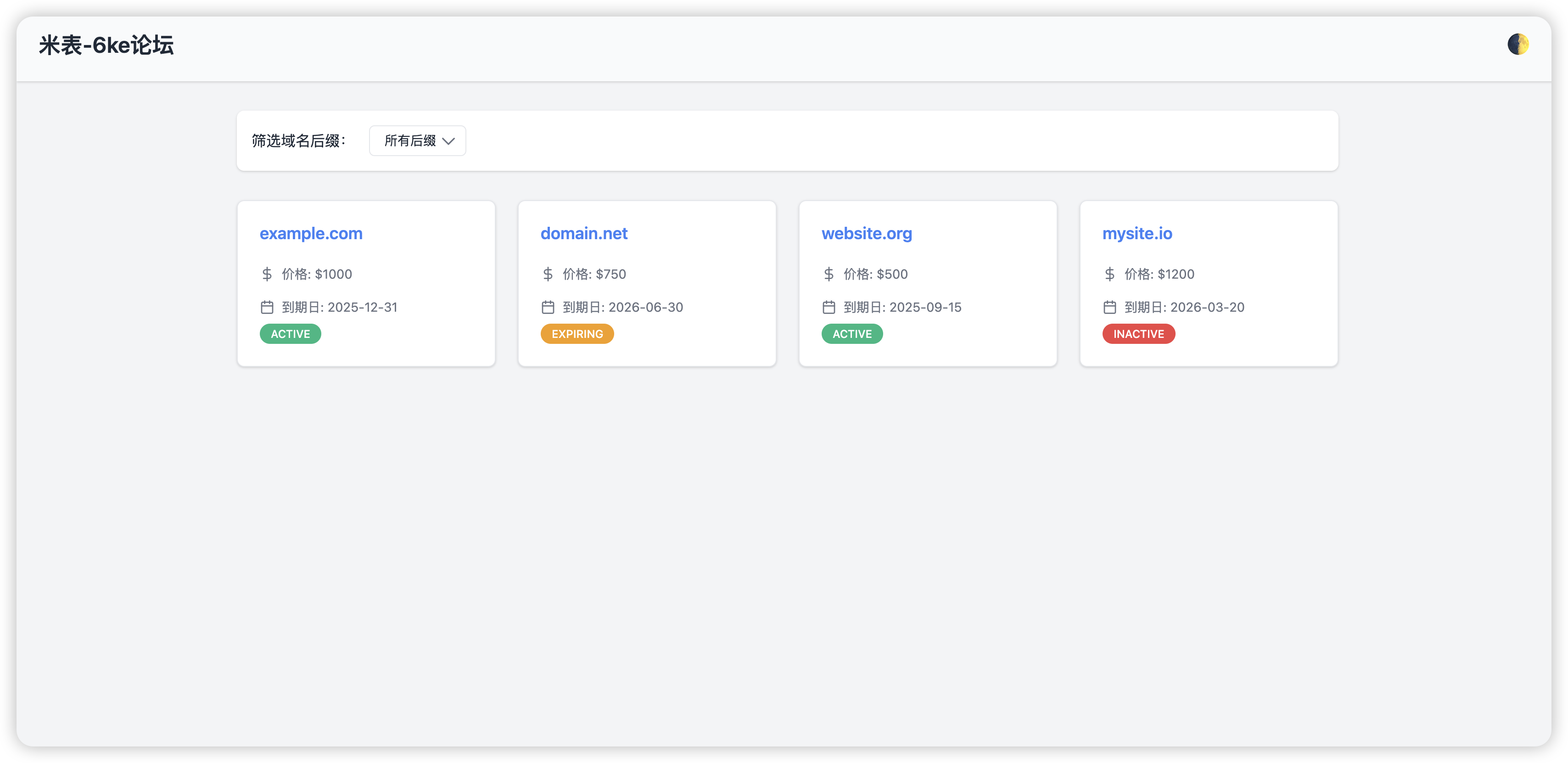The width and height of the screenshot is (1568, 763).
Task: Click calendar icon on mysite.io card
Action: [x=1109, y=307]
